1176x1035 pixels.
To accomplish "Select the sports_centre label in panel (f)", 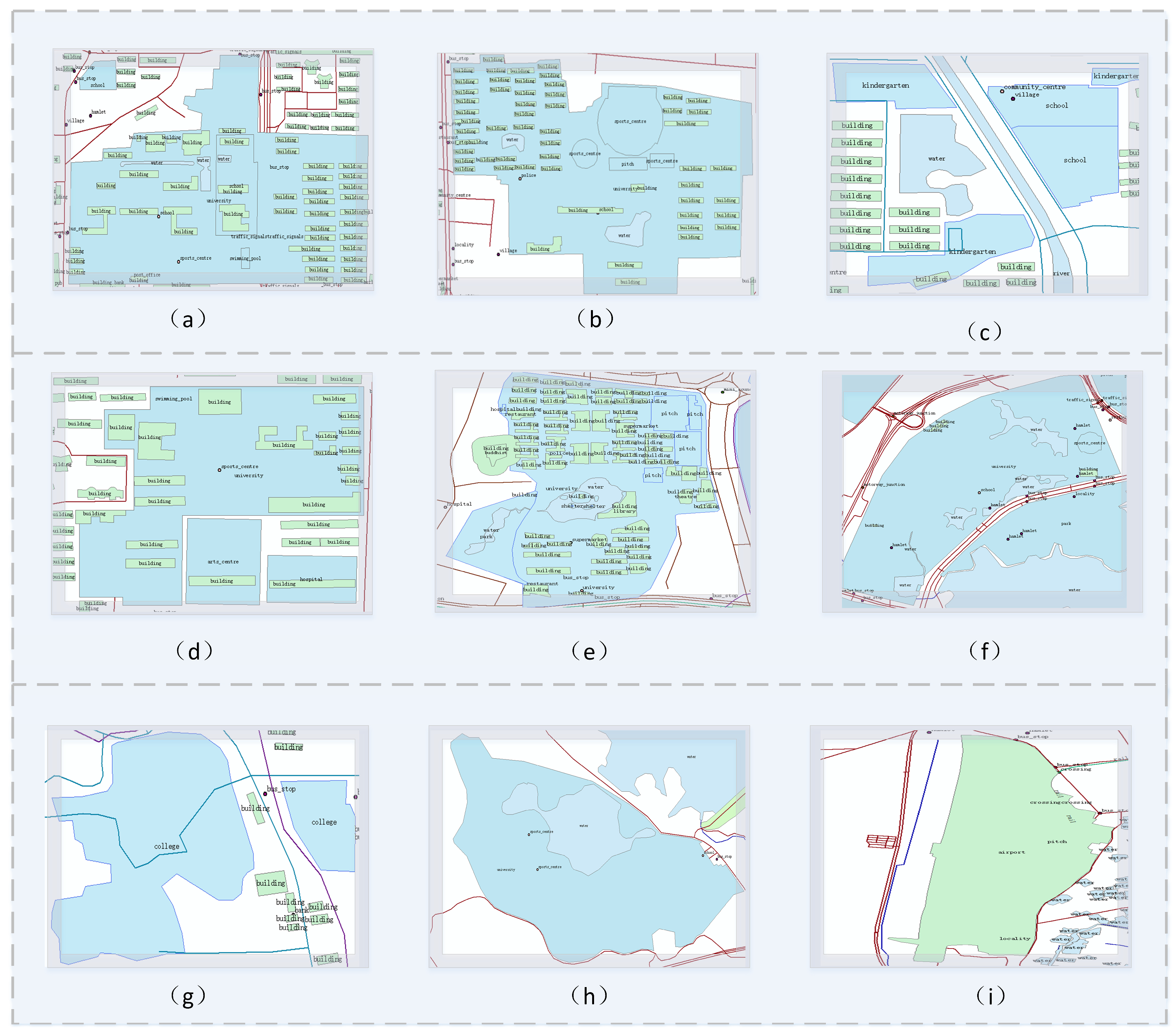I will coord(1089,443).
